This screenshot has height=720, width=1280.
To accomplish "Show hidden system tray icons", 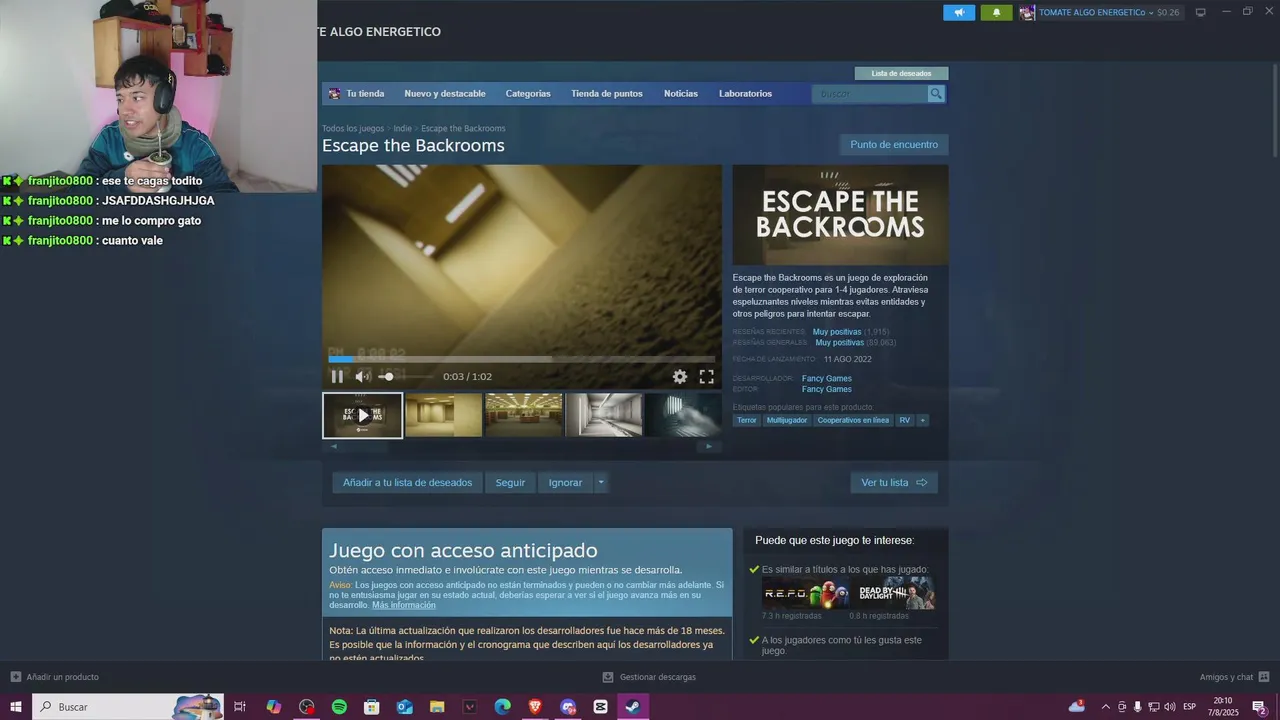I will 1105,707.
